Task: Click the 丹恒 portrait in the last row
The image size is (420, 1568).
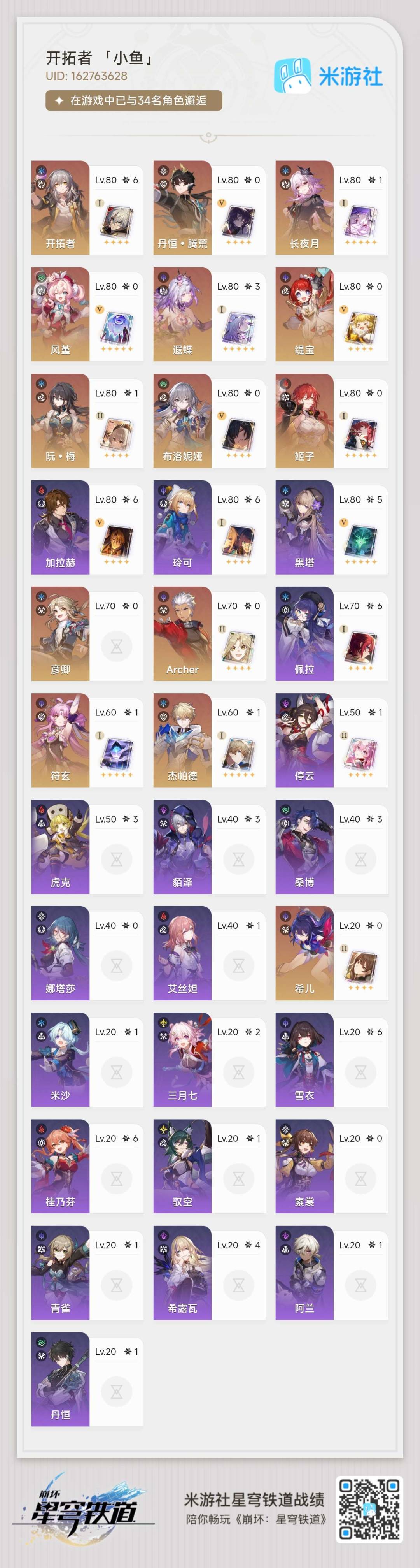Action: (60, 1379)
